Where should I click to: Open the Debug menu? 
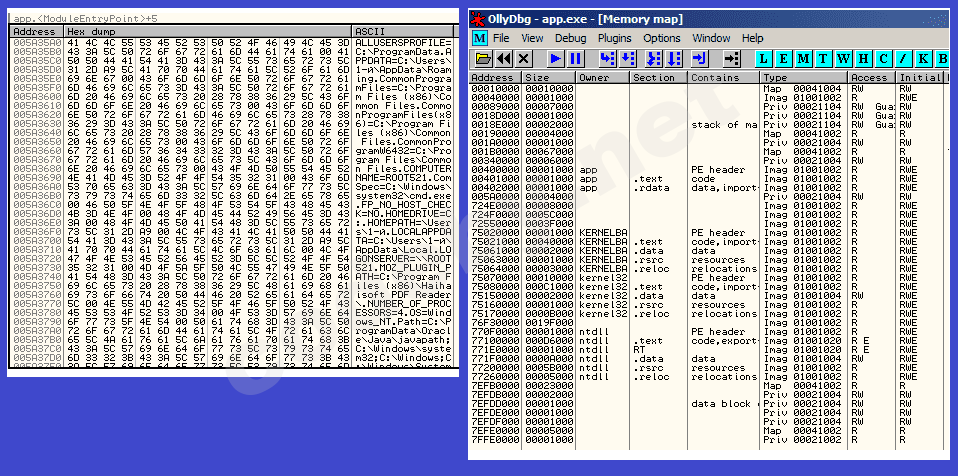click(x=570, y=38)
